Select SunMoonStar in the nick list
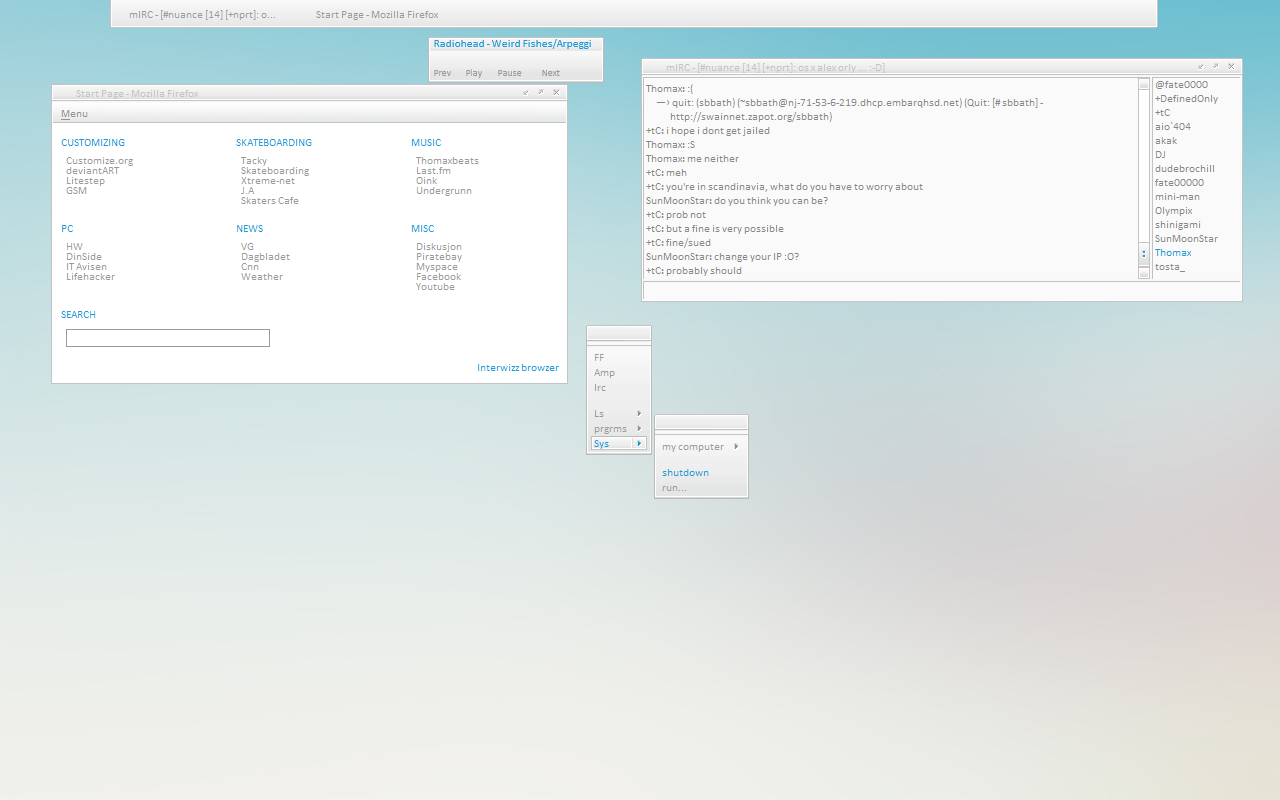The image size is (1280, 800). tap(1186, 239)
